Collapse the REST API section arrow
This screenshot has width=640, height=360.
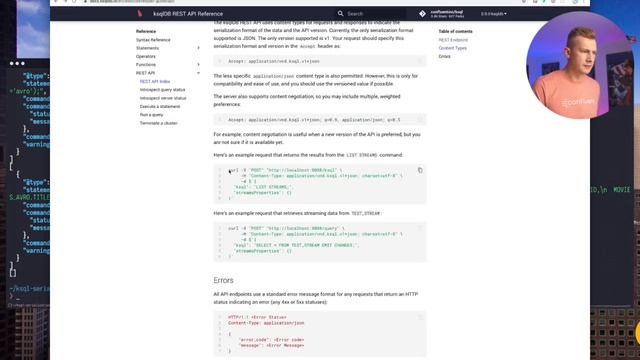[198, 73]
